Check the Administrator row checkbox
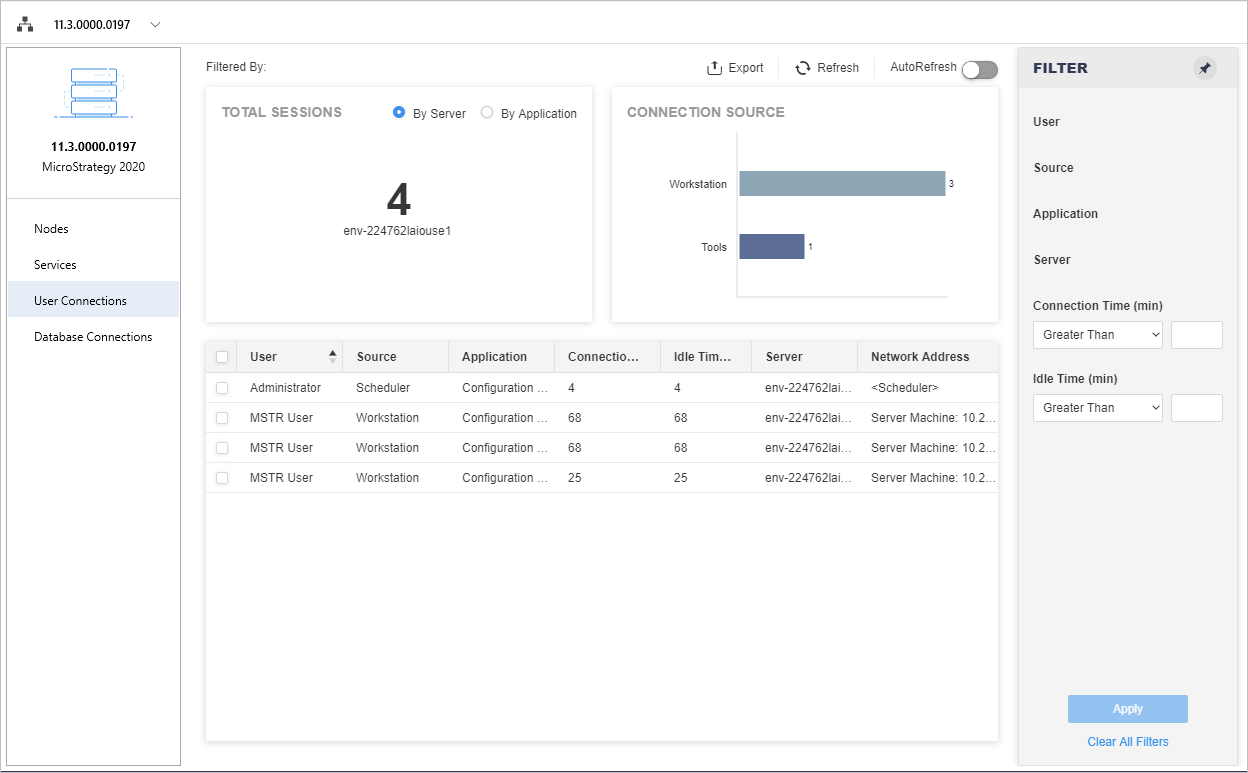 pyautogui.click(x=222, y=388)
